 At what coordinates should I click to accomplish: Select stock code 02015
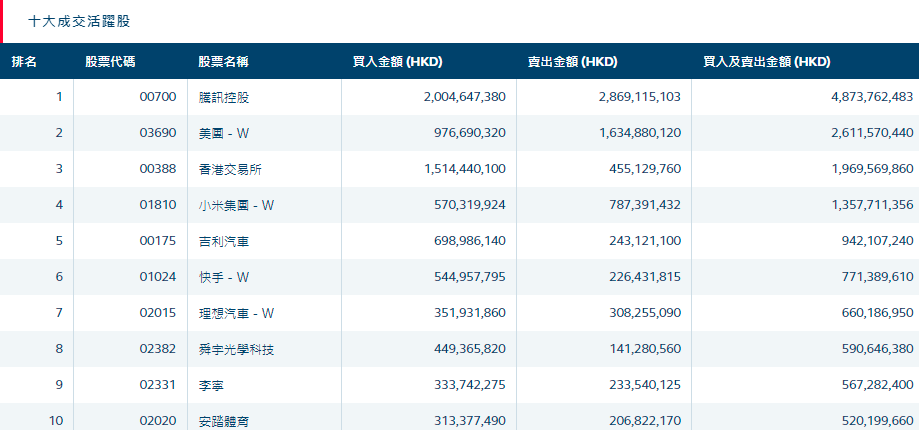(158, 313)
